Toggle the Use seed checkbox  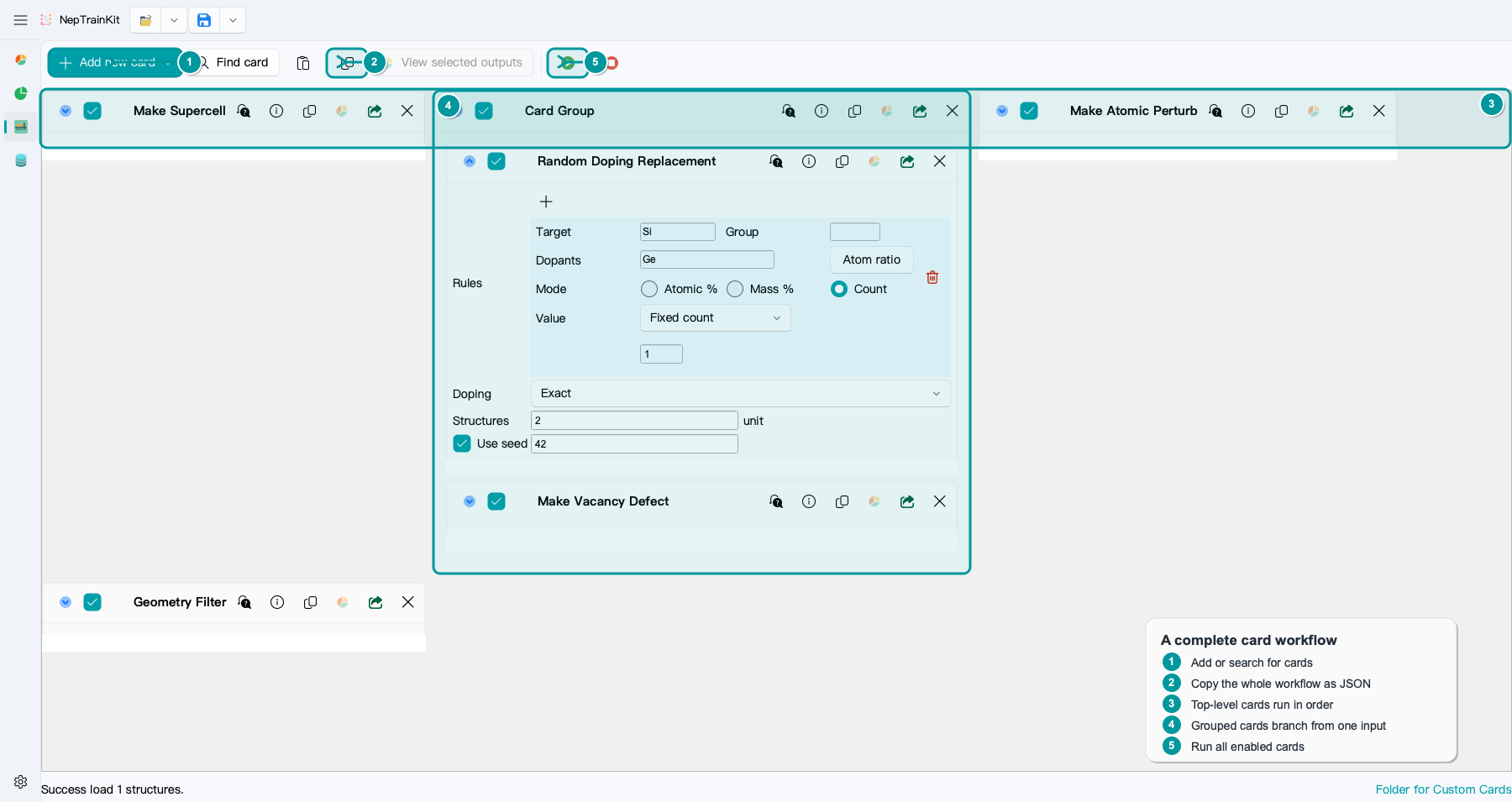click(x=462, y=443)
